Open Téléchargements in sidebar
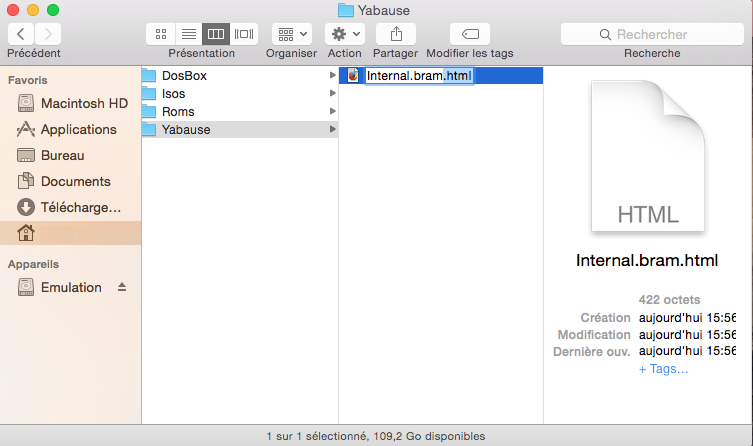This screenshot has height=446, width=753. [72, 207]
